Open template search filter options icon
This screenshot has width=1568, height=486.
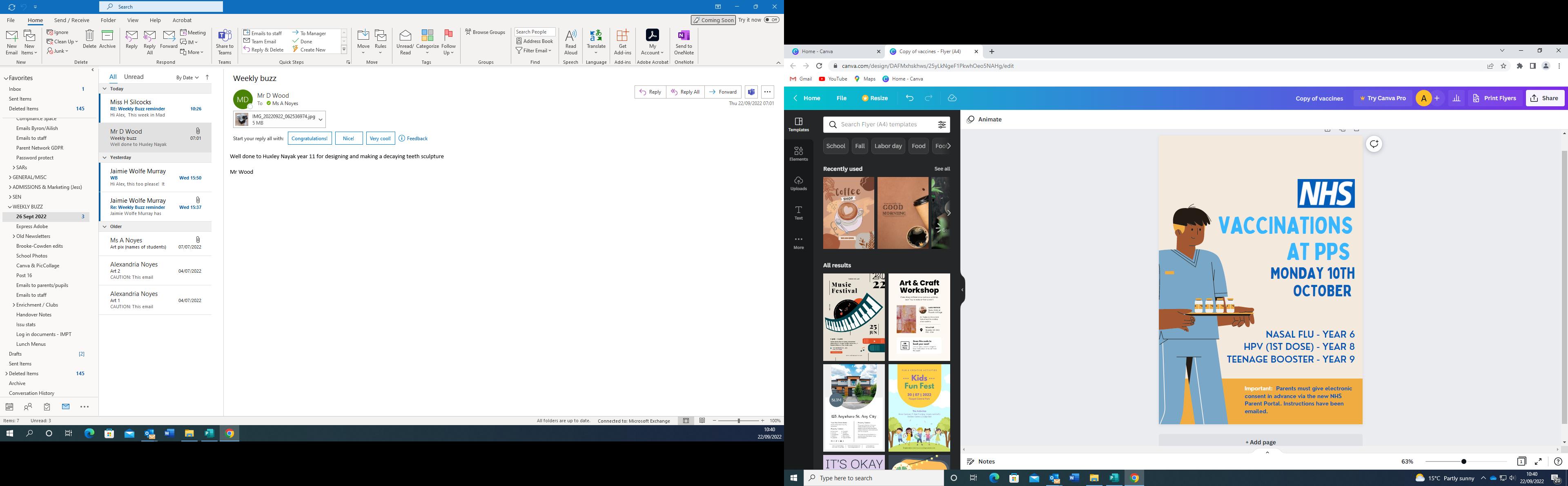click(x=942, y=124)
